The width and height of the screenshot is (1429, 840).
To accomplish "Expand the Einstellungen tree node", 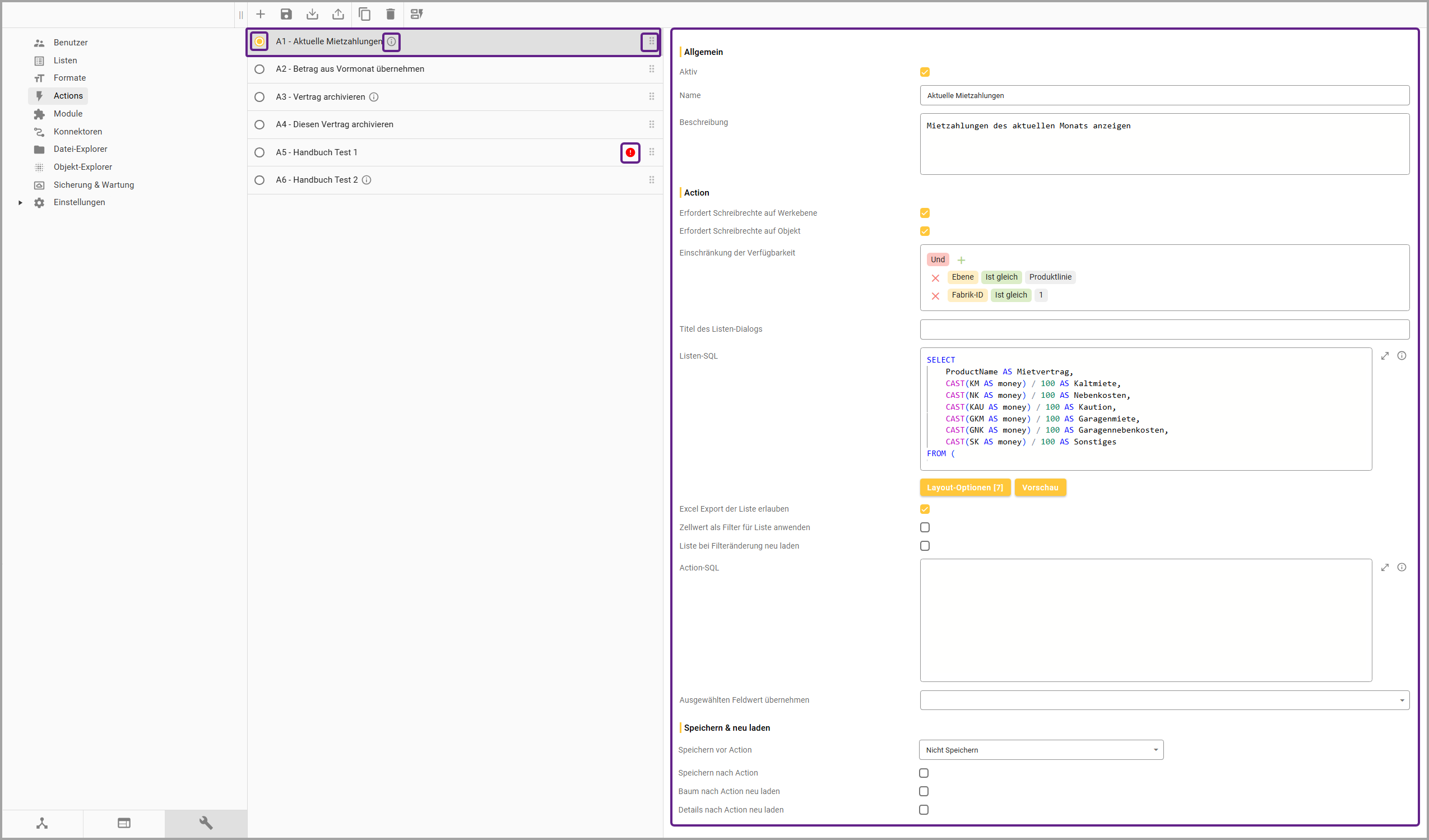I will coord(20,202).
